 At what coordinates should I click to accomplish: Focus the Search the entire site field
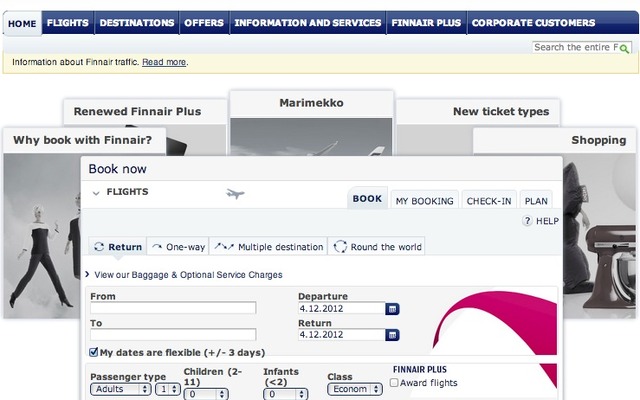click(576, 47)
